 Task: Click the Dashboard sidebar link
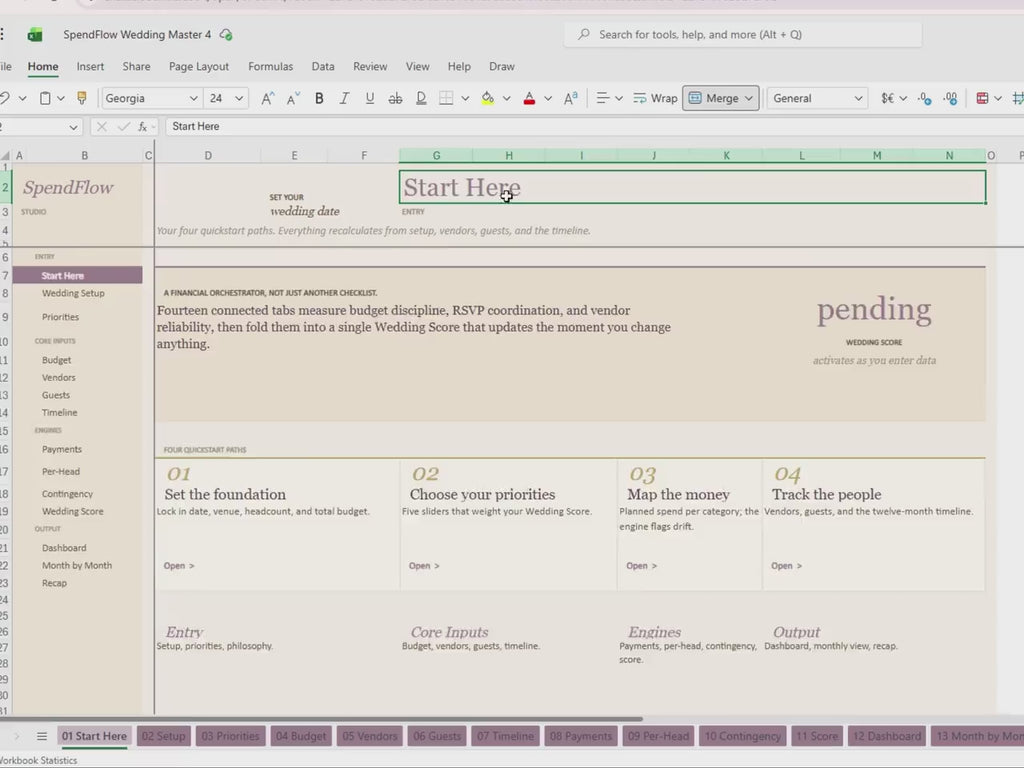pyautogui.click(x=64, y=548)
